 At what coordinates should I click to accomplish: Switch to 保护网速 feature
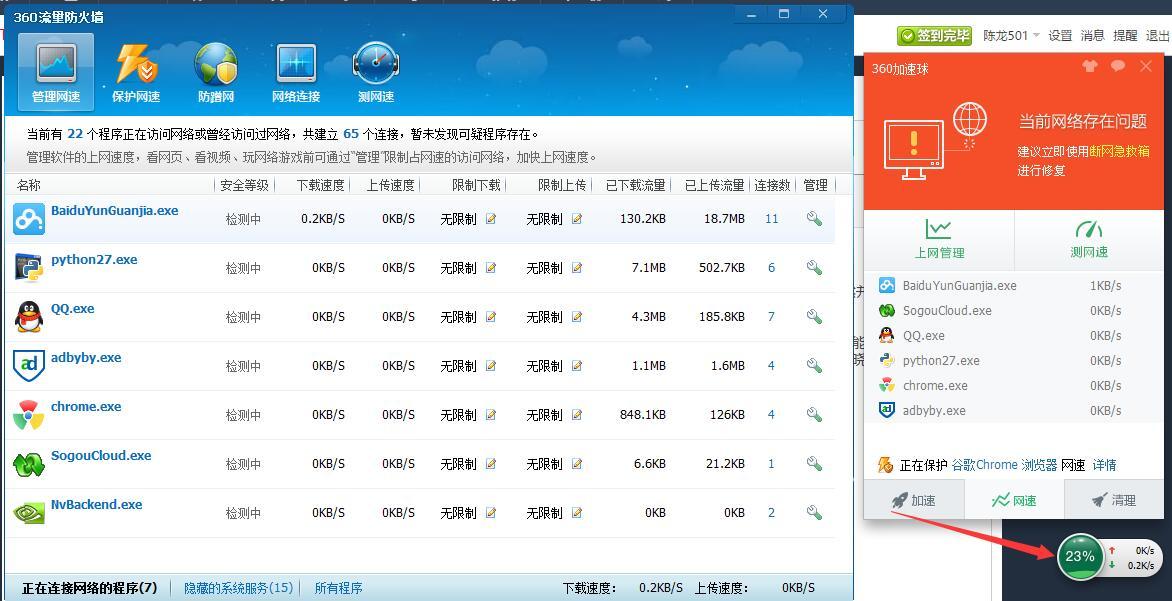coord(134,70)
